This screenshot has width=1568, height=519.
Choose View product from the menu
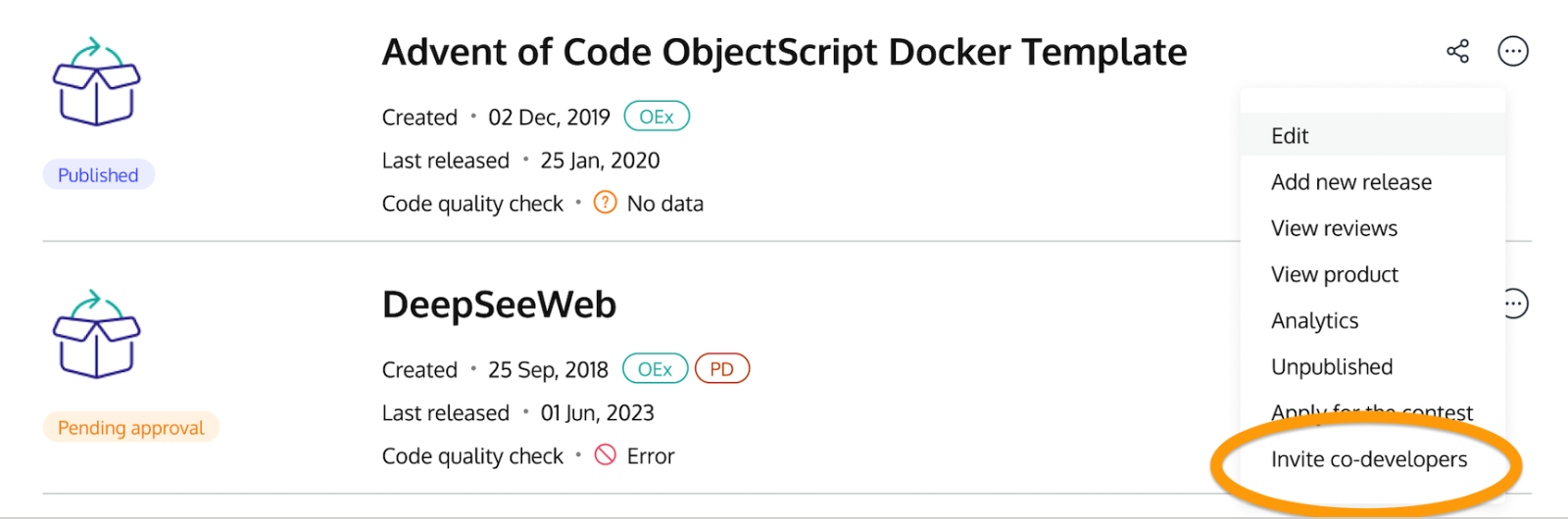click(x=1334, y=274)
